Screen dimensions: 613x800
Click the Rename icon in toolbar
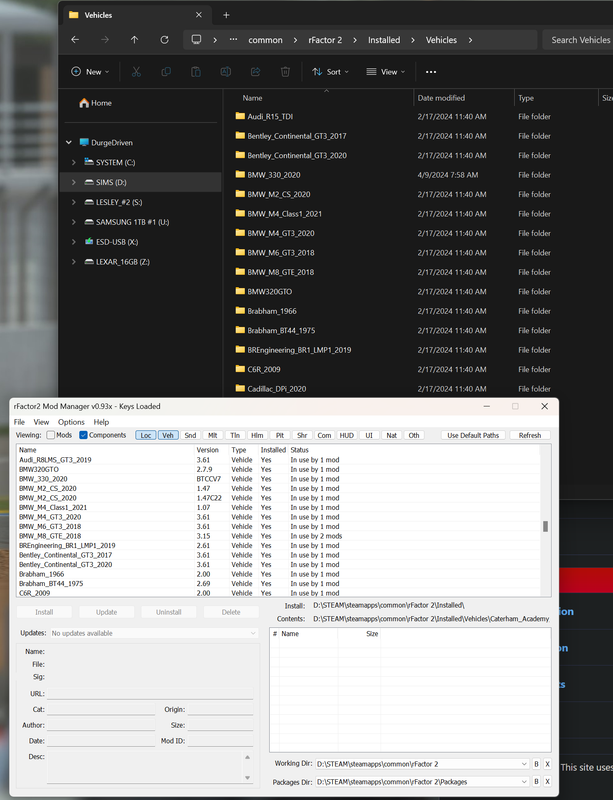click(226, 72)
